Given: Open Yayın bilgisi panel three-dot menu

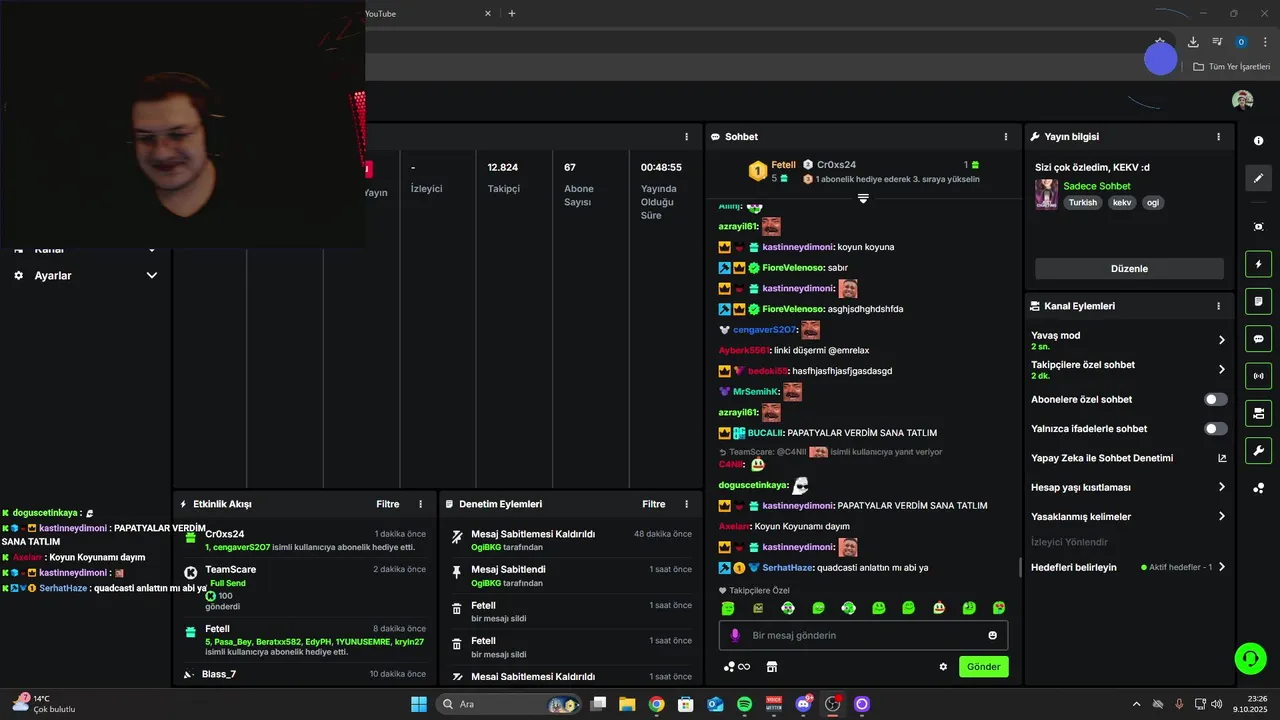Looking at the screenshot, I should coord(1218,137).
